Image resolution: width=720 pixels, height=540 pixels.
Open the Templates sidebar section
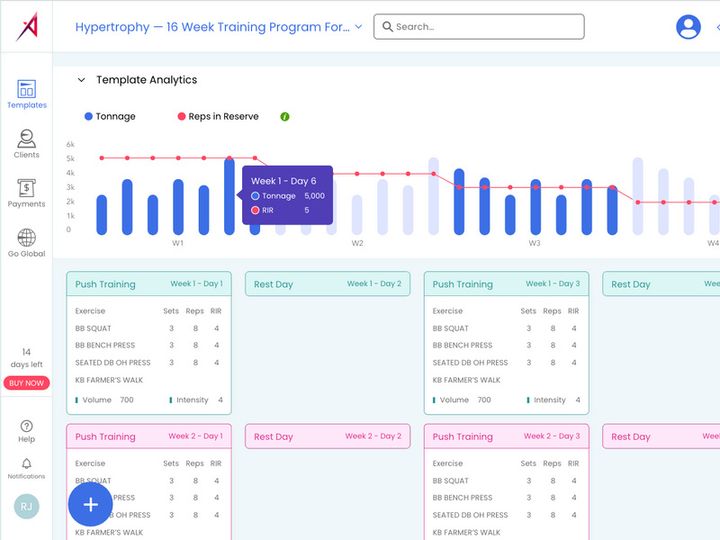pyautogui.click(x=27, y=94)
